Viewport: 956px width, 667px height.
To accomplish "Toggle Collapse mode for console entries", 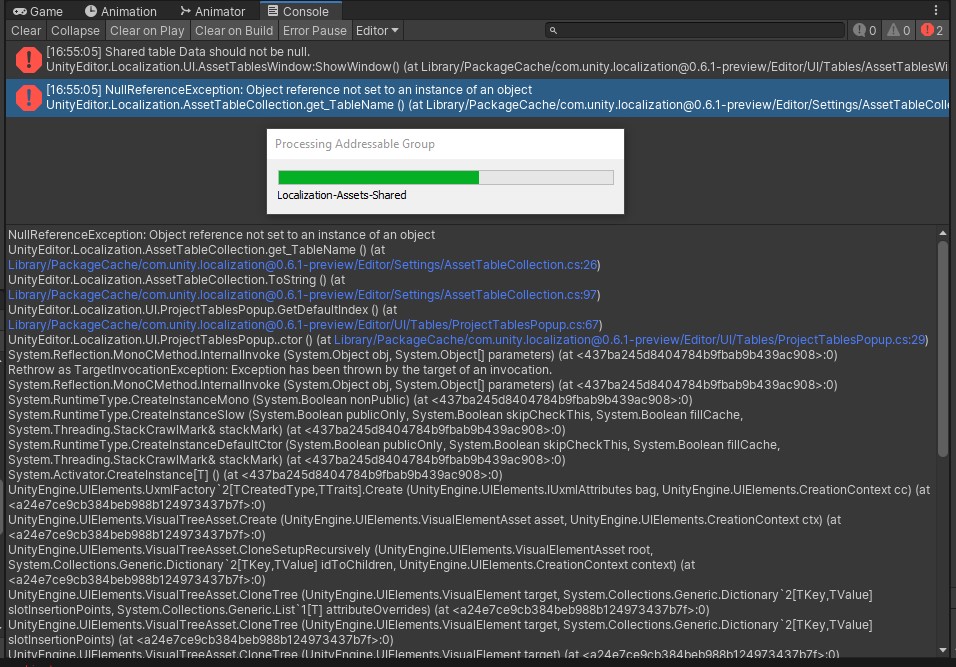I will (x=75, y=30).
